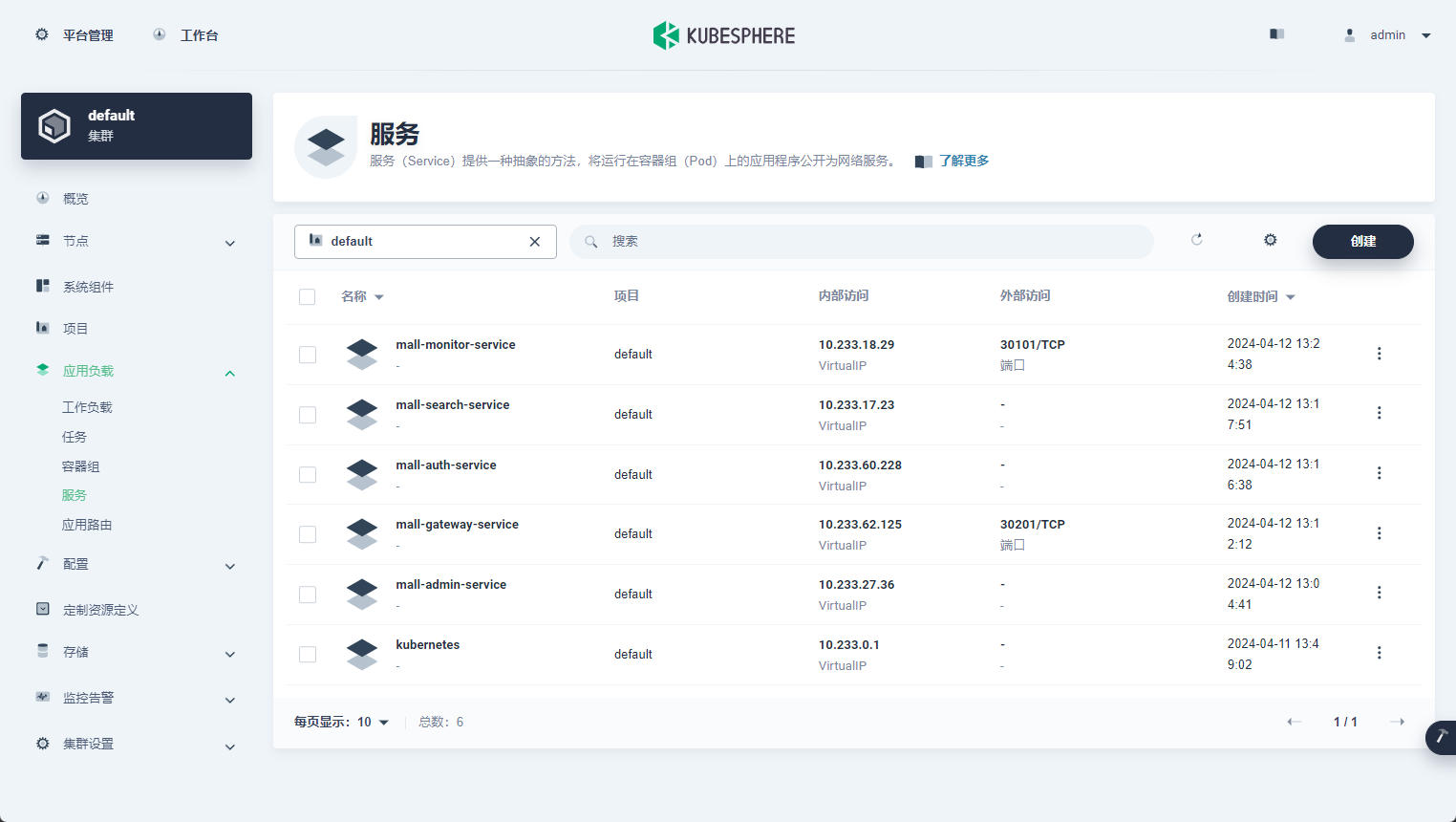This screenshot has width=1456, height=822.
Task: Open the 任务 submenu item
Action: point(75,437)
